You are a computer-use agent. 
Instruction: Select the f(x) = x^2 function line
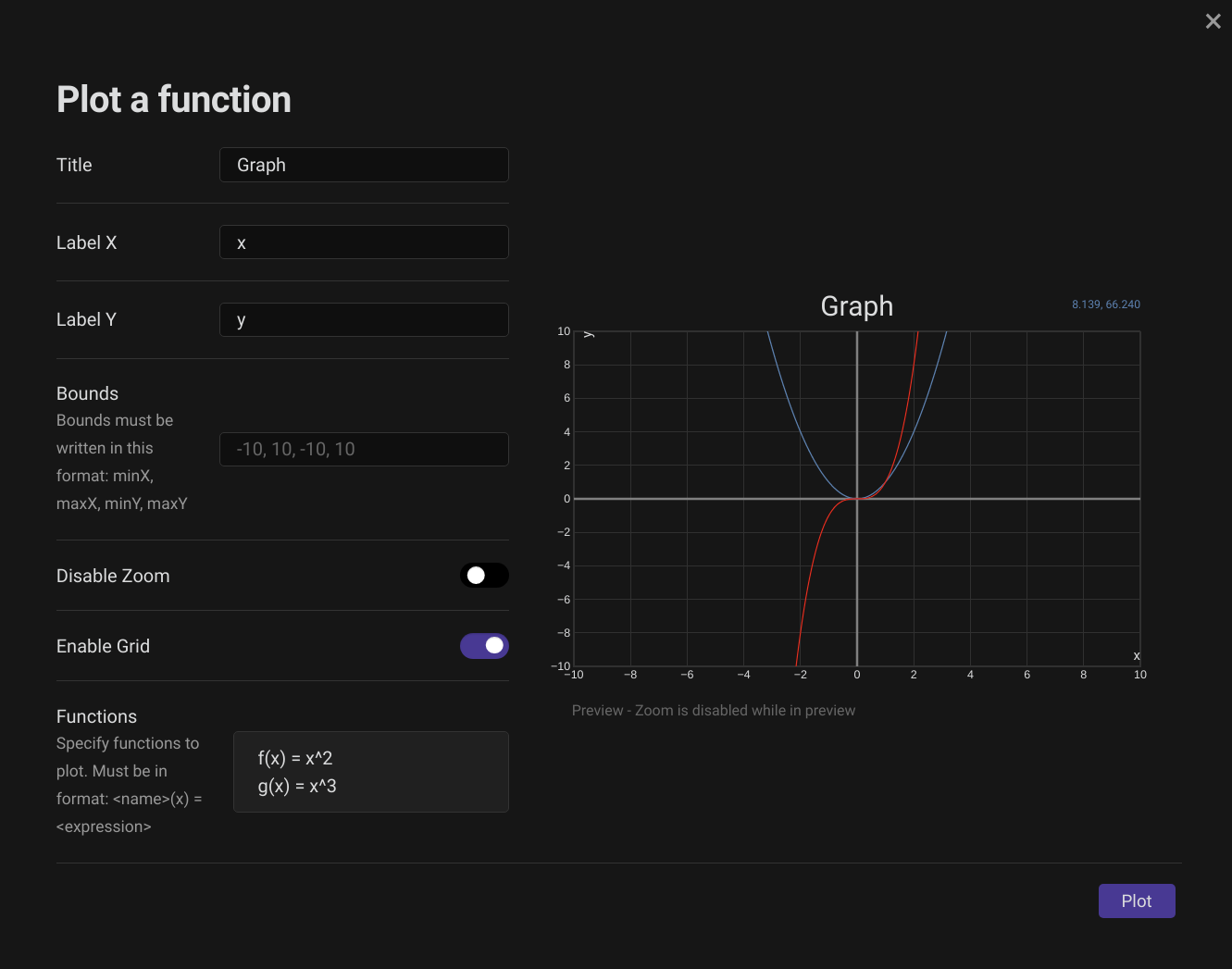click(x=294, y=757)
